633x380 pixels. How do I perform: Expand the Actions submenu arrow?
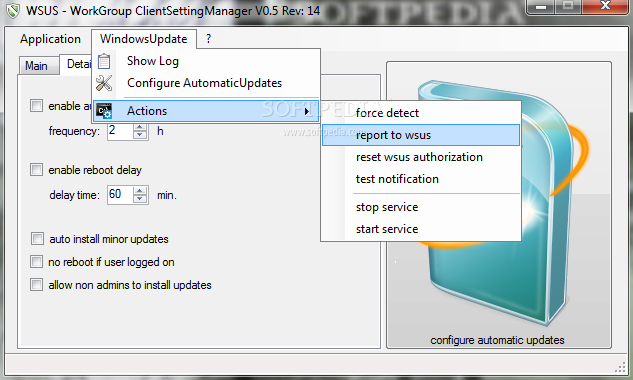point(307,111)
